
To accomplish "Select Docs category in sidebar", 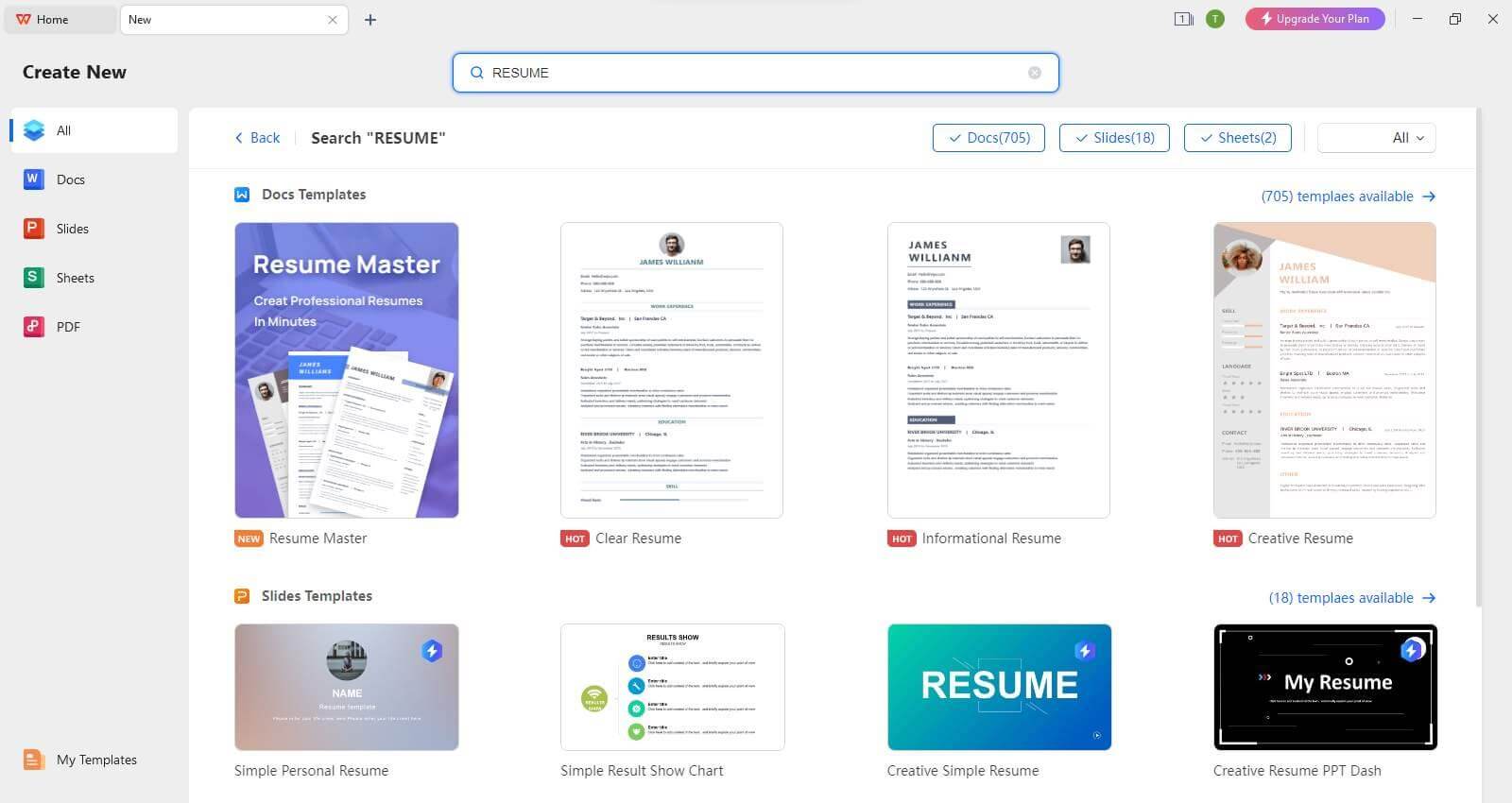I will click(94, 179).
